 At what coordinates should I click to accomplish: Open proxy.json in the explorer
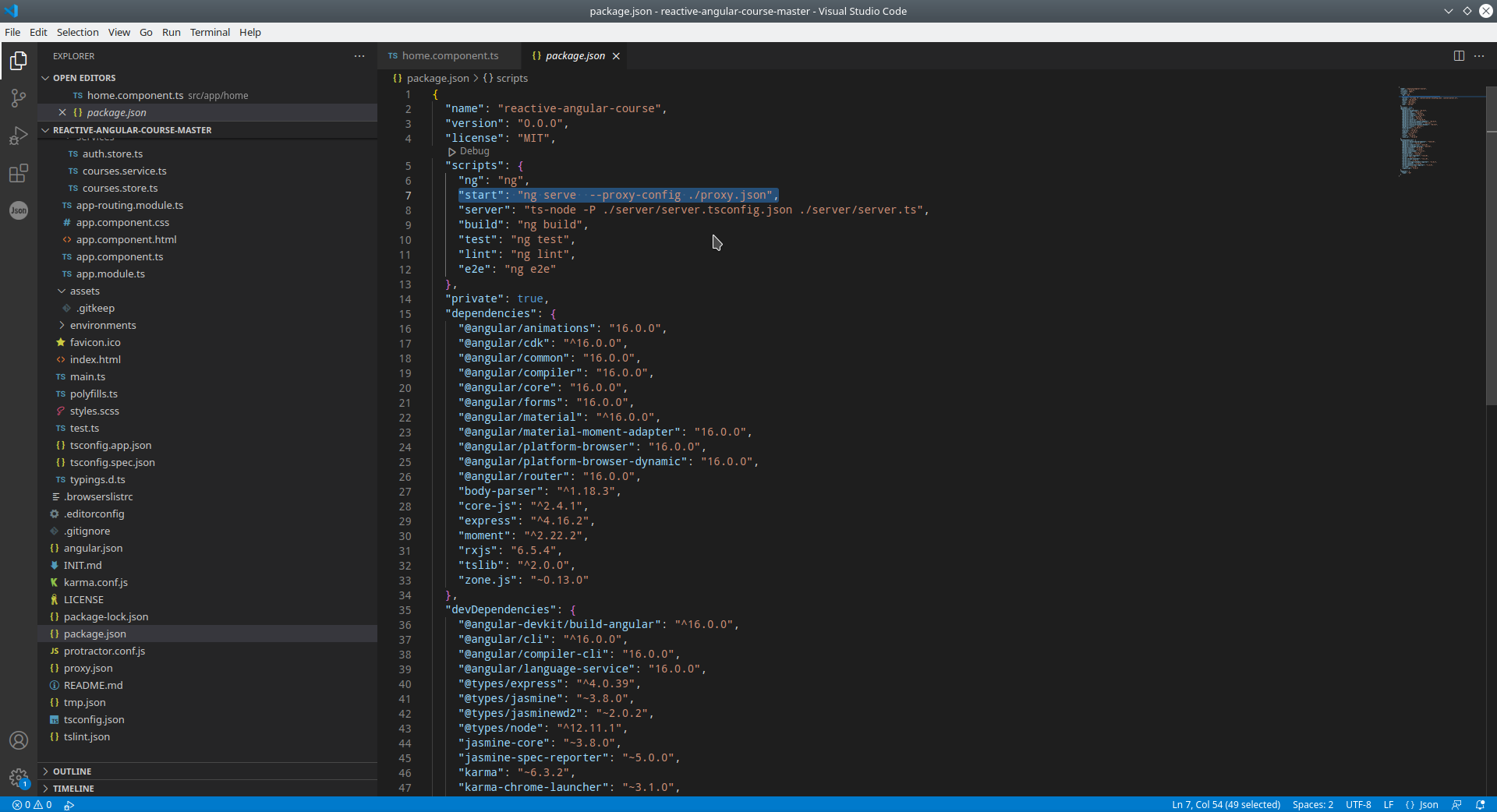click(x=207, y=669)
